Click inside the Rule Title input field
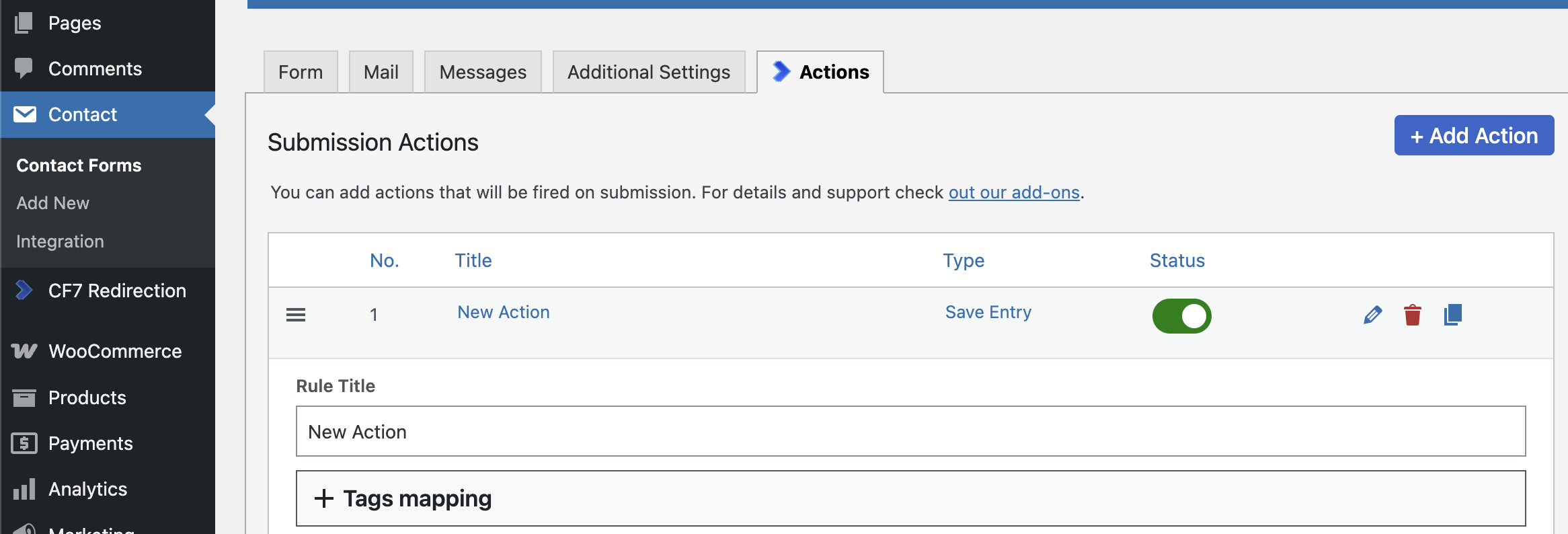The height and width of the screenshot is (534, 1568). click(910, 431)
